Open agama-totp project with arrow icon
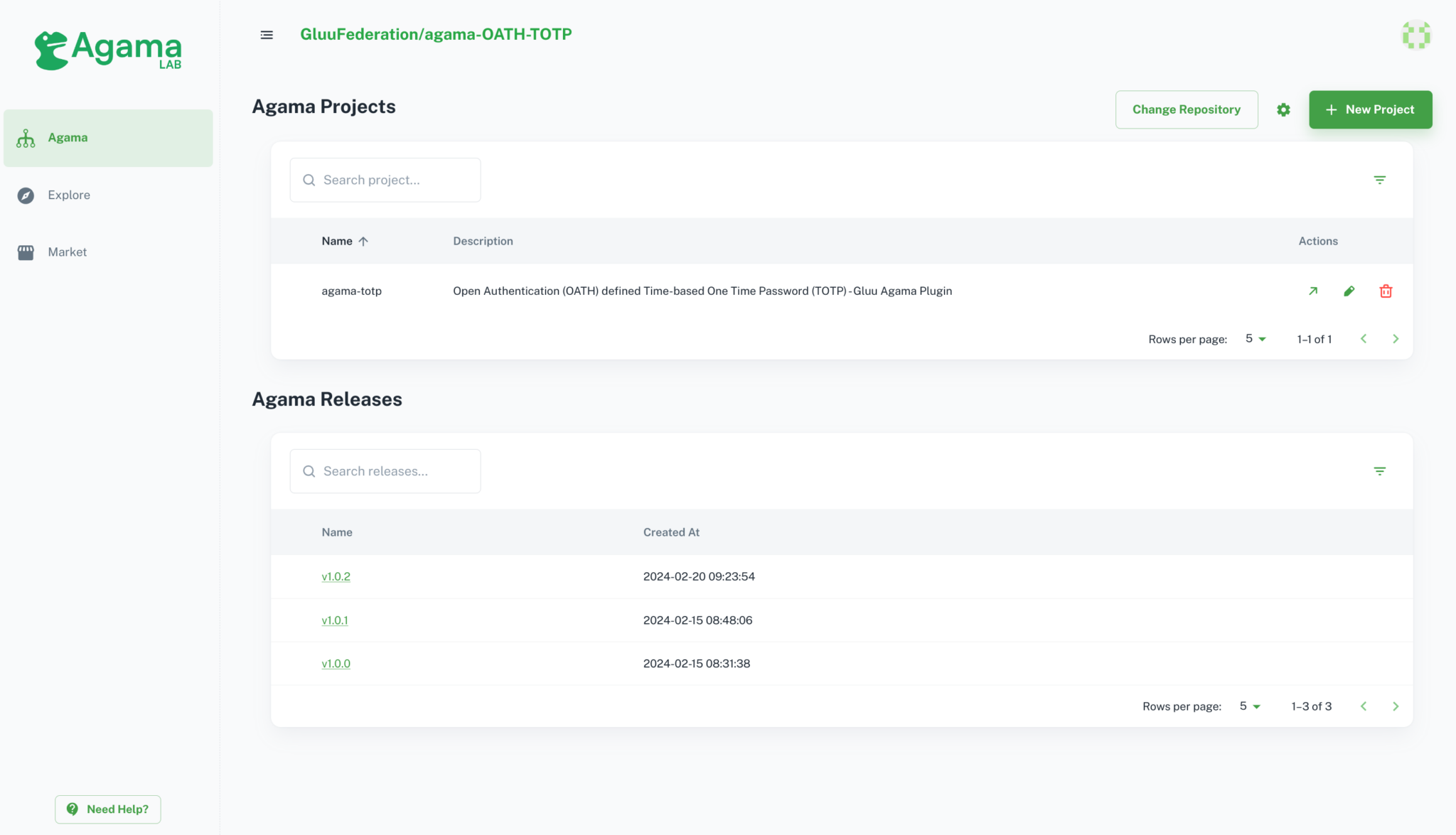 click(1313, 291)
